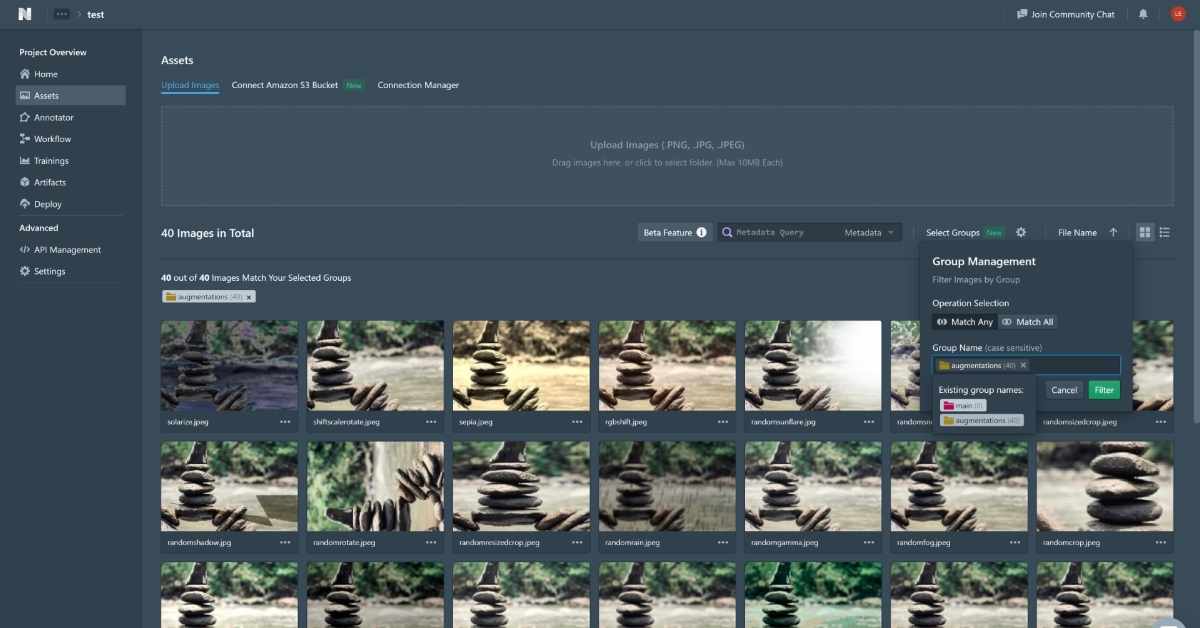This screenshot has width=1200, height=628.
Task: Switch to Connection Manager tab
Action: tap(418, 85)
